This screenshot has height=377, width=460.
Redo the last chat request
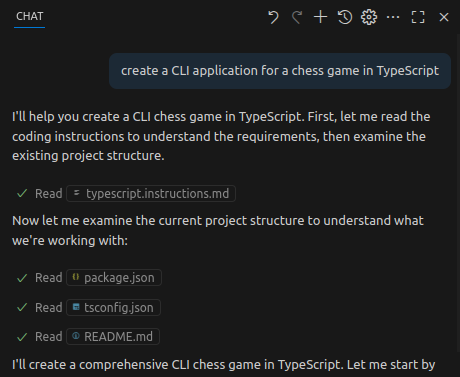[297, 17]
